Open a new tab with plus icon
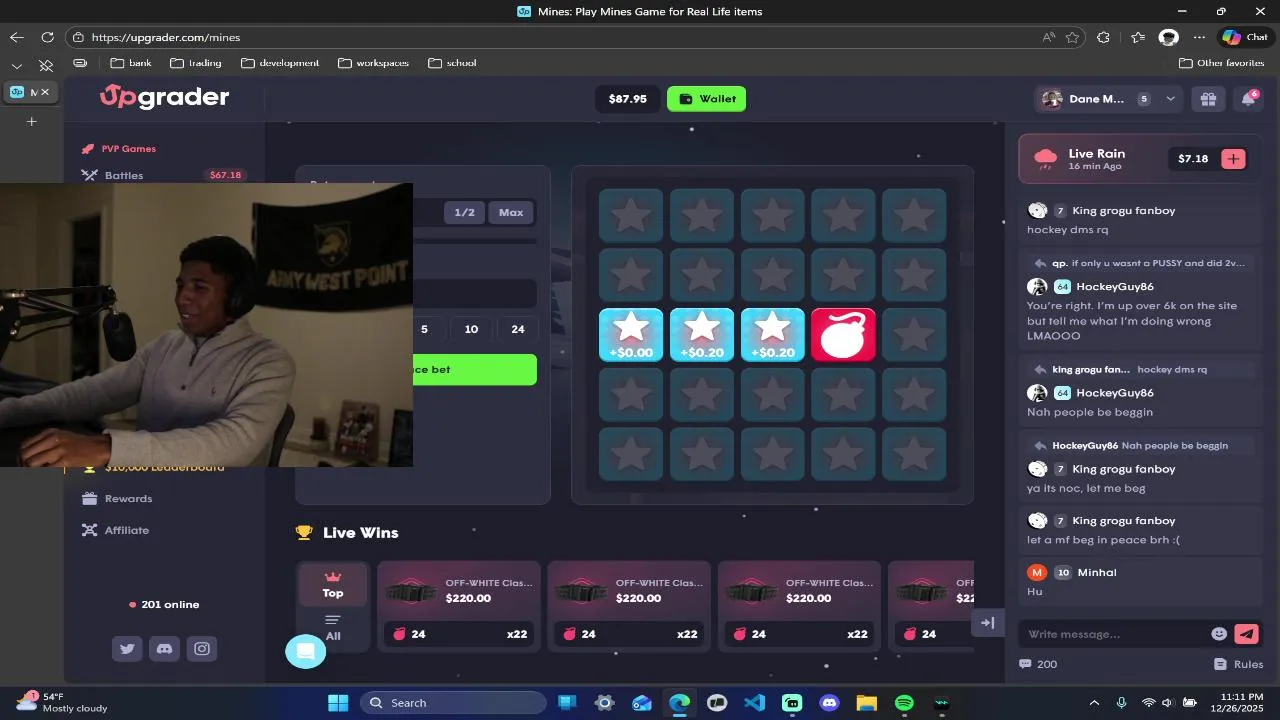1280x720 pixels. [x=31, y=121]
